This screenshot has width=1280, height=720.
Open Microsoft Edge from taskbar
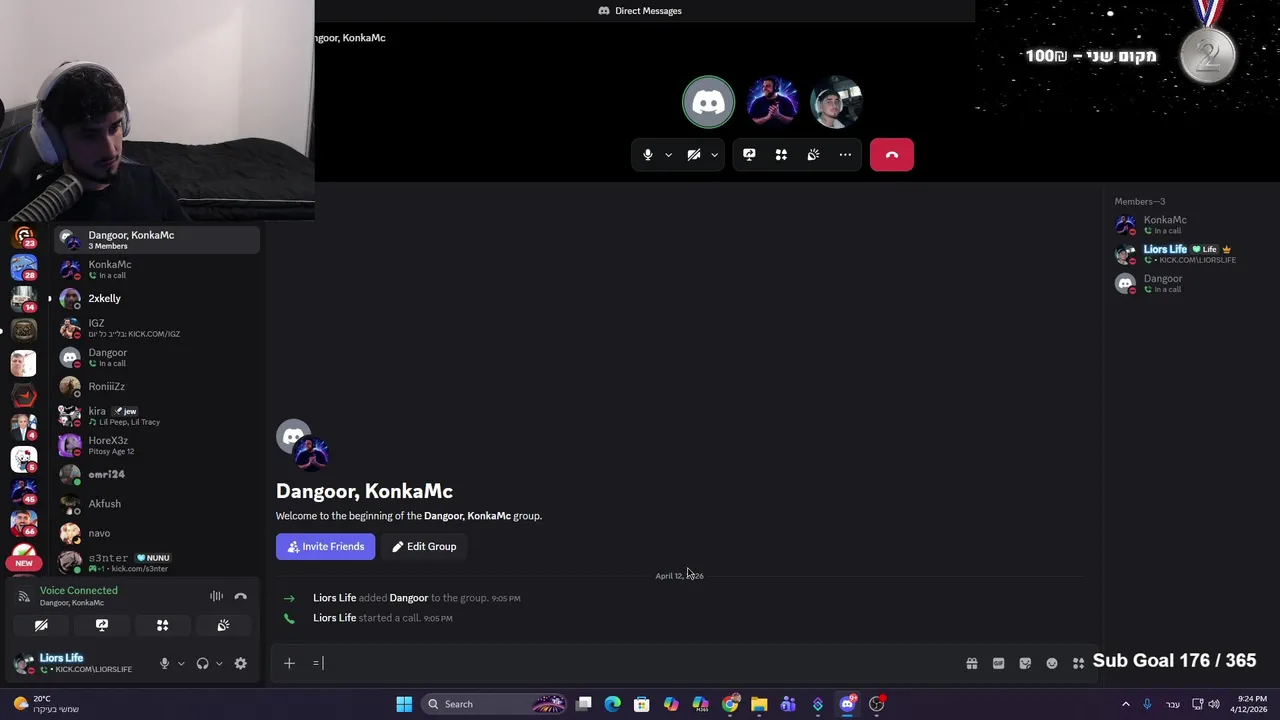(x=613, y=704)
